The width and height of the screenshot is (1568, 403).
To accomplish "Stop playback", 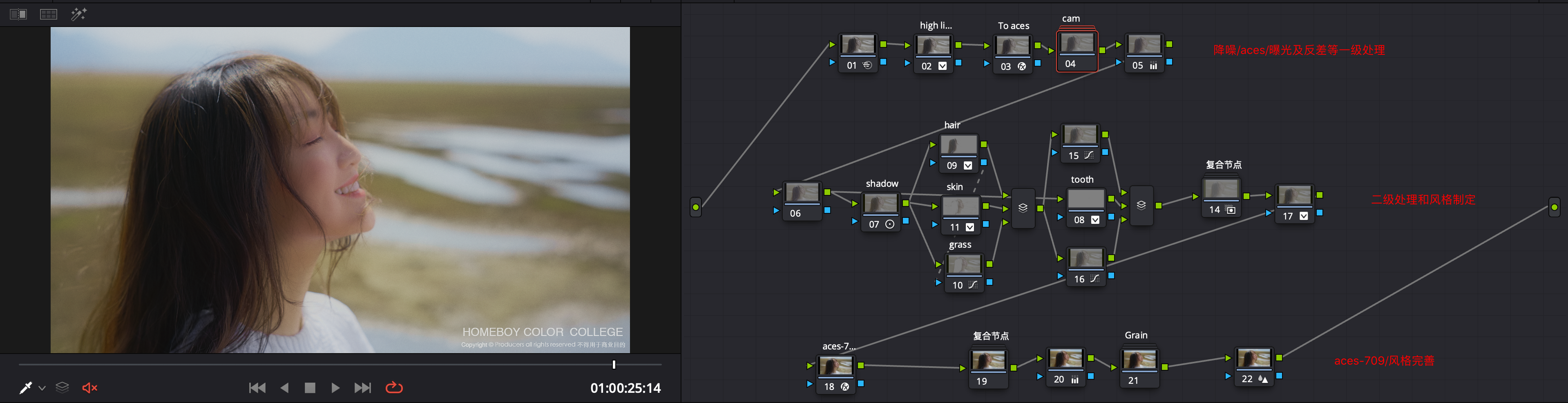I will [x=310, y=388].
